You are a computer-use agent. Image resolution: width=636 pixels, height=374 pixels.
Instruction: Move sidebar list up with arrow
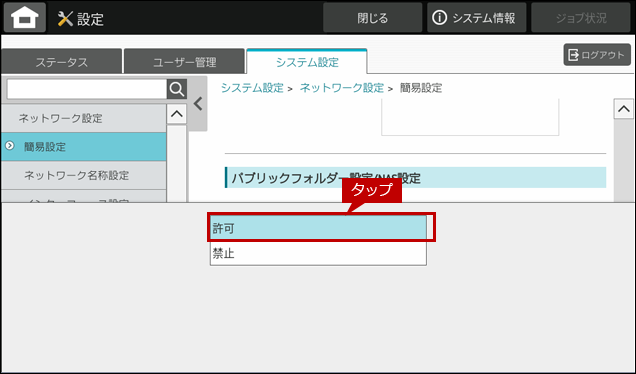point(176,114)
